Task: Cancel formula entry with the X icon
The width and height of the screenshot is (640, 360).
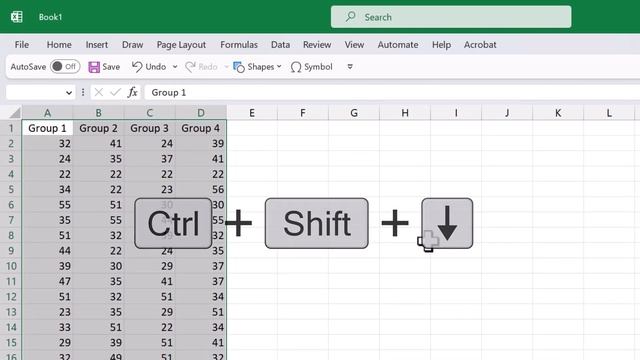Action: (x=98, y=92)
